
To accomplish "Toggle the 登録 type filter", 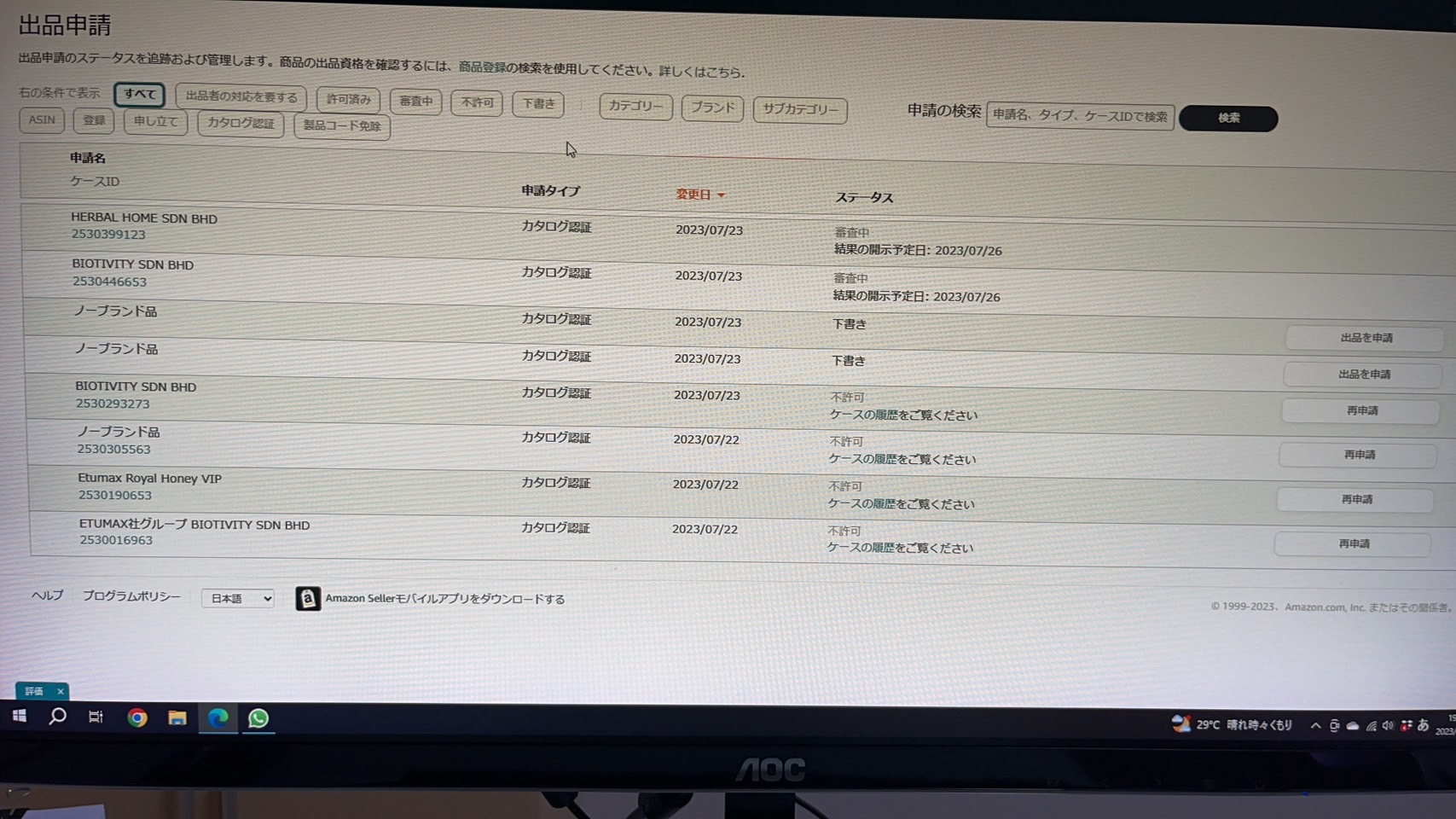I will 94,120.
